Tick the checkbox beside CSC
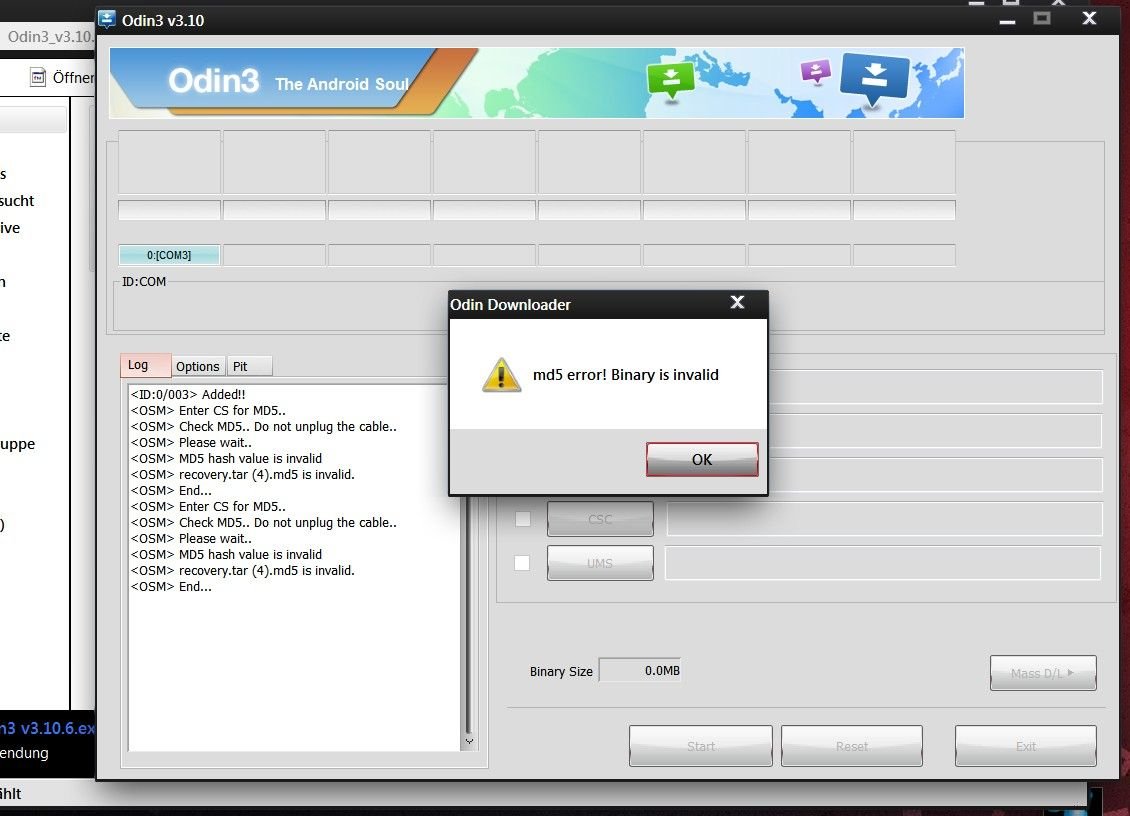The width and height of the screenshot is (1130, 816). (522, 519)
